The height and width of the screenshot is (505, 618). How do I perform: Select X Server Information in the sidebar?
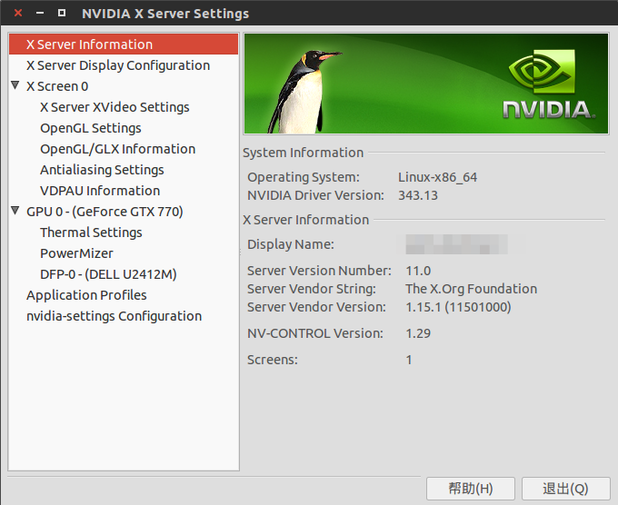click(89, 45)
